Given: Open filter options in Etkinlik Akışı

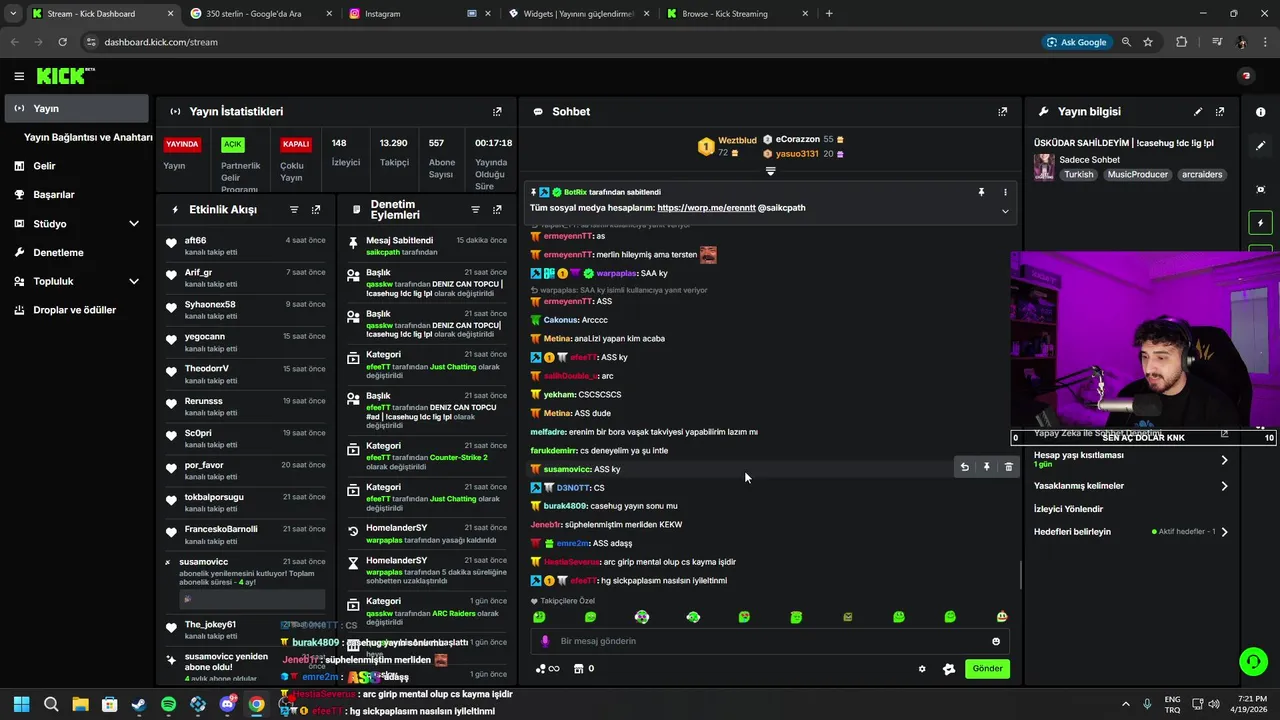Looking at the screenshot, I should click(x=294, y=210).
